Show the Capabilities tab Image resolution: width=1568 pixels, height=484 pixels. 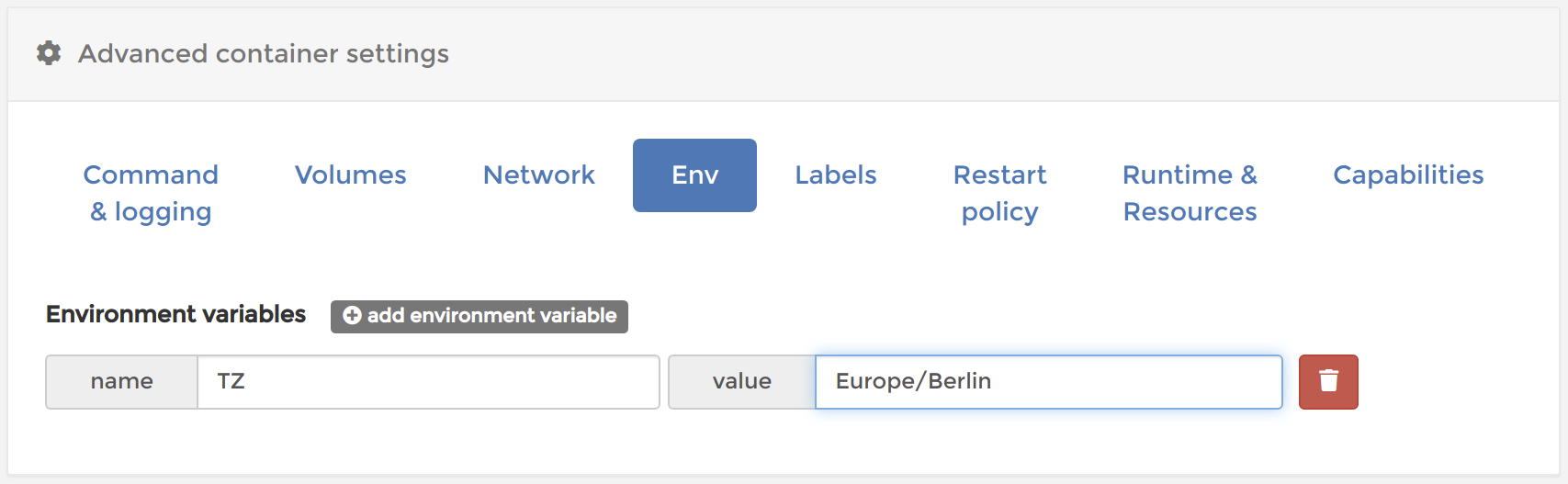tap(1407, 174)
